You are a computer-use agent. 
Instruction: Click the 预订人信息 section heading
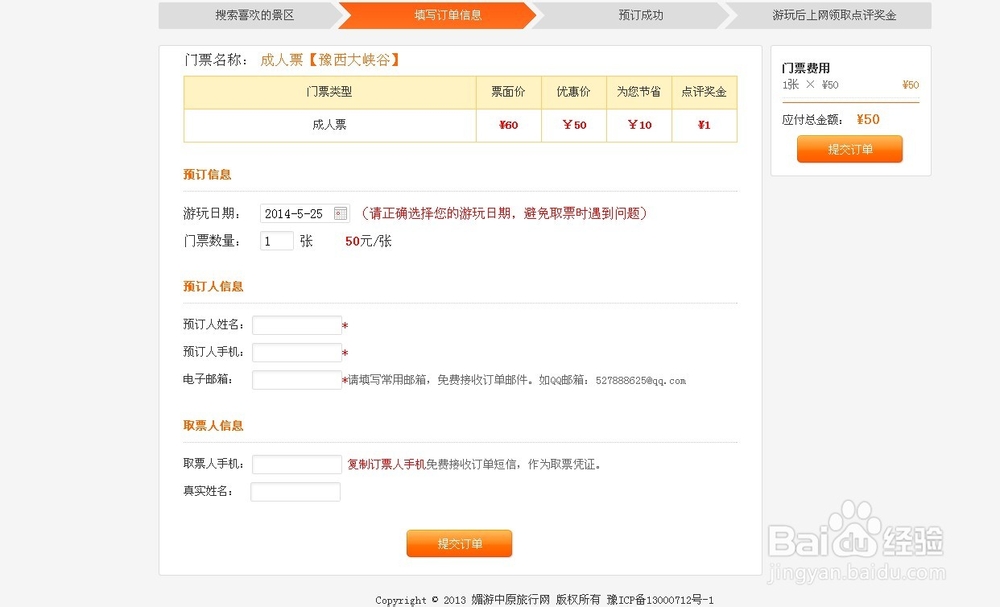[x=213, y=286]
